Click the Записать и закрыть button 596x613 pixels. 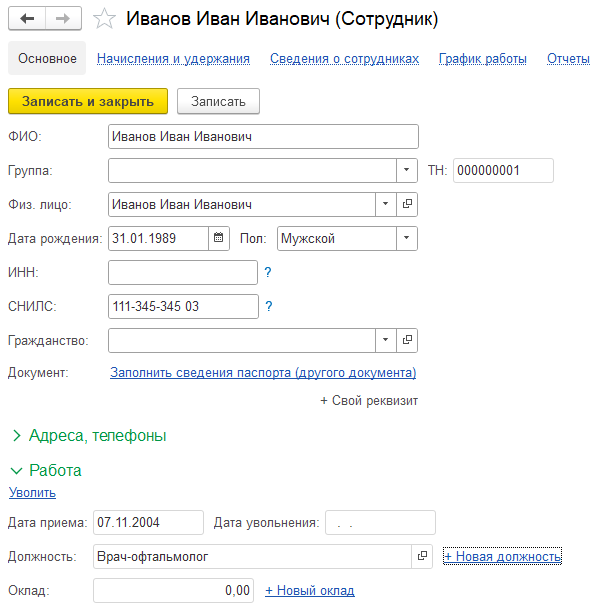(88, 101)
